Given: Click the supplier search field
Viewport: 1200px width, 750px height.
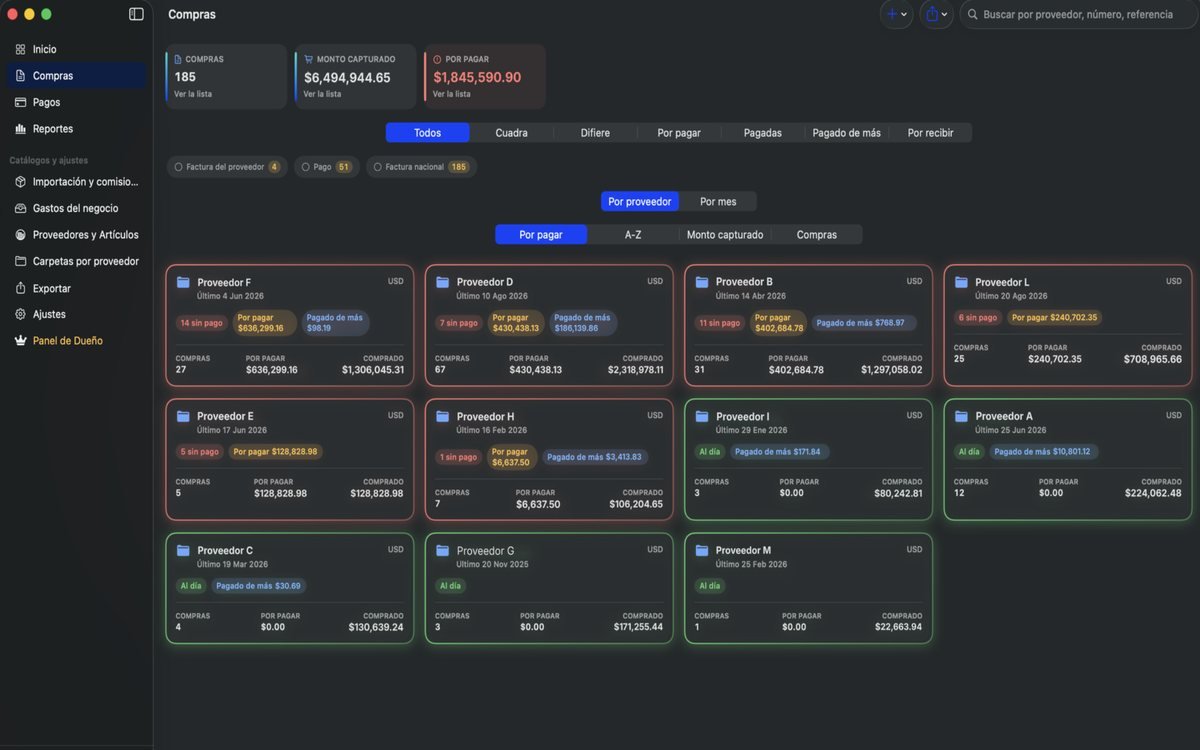Looking at the screenshot, I should tap(1079, 14).
